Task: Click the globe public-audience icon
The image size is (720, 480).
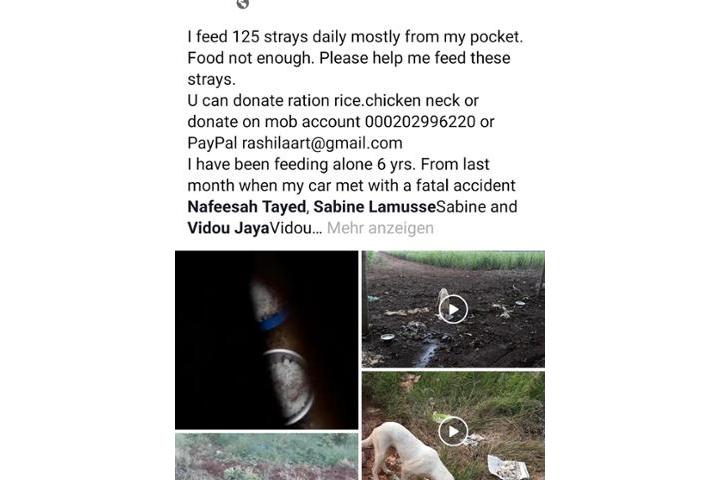Action: pyautogui.click(x=242, y=4)
